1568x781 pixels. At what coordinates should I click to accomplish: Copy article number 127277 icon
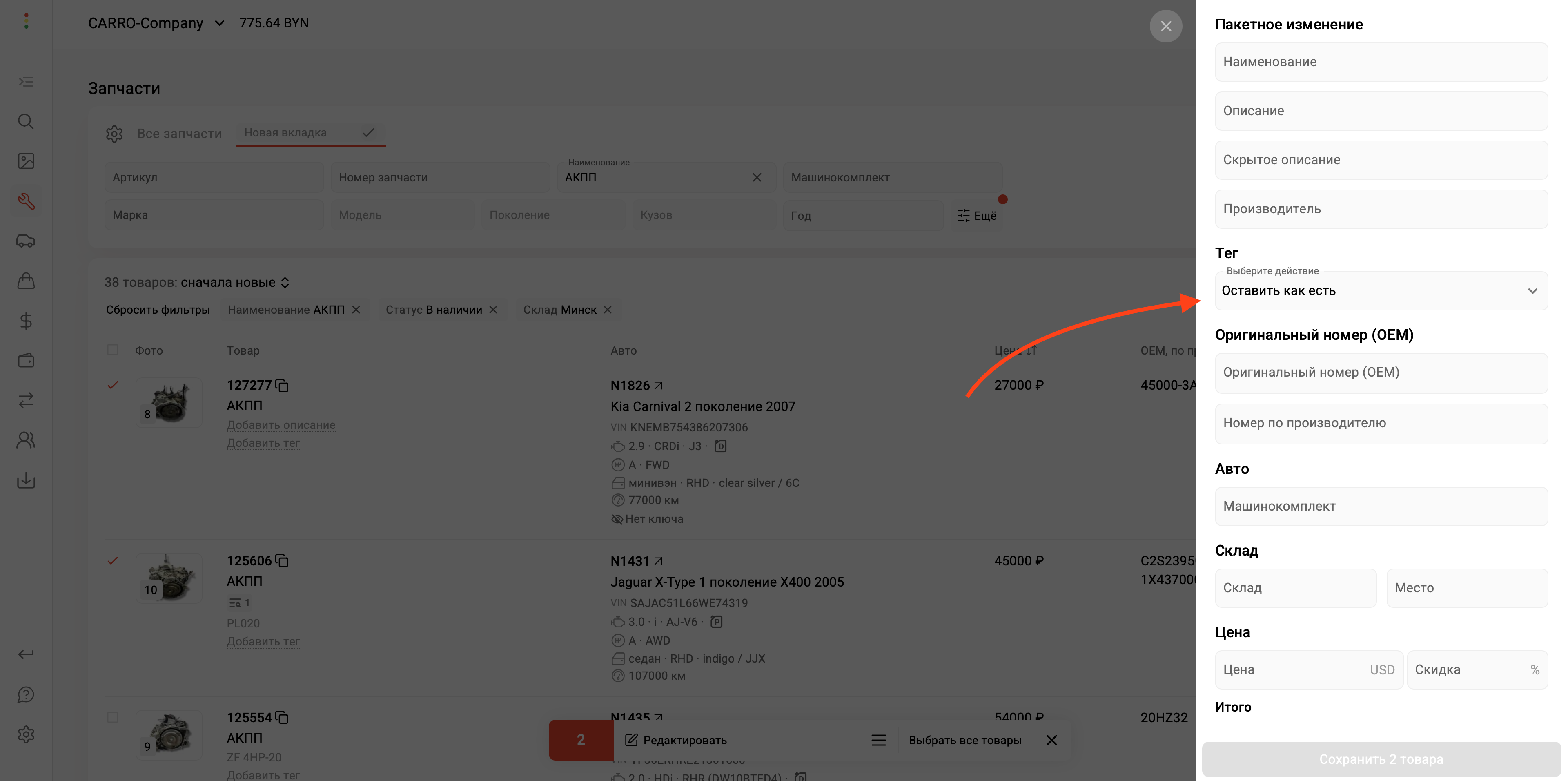tap(282, 385)
